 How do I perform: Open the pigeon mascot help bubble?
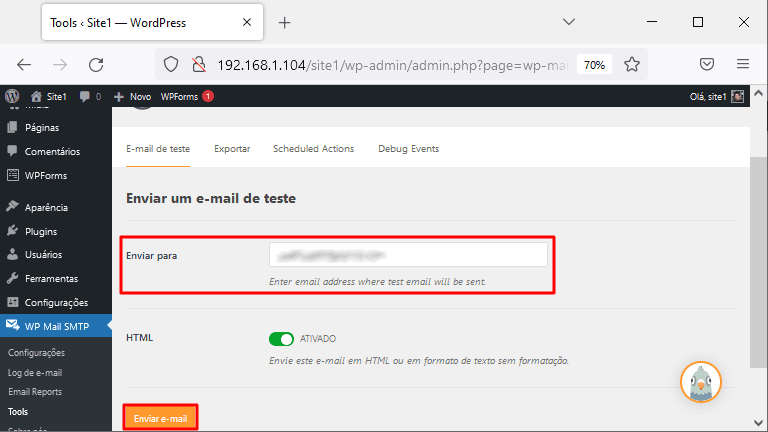click(701, 382)
